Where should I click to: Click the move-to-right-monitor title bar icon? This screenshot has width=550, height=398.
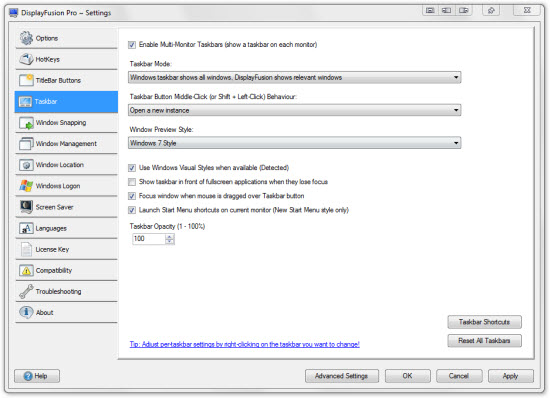pyautogui.click(x=463, y=11)
